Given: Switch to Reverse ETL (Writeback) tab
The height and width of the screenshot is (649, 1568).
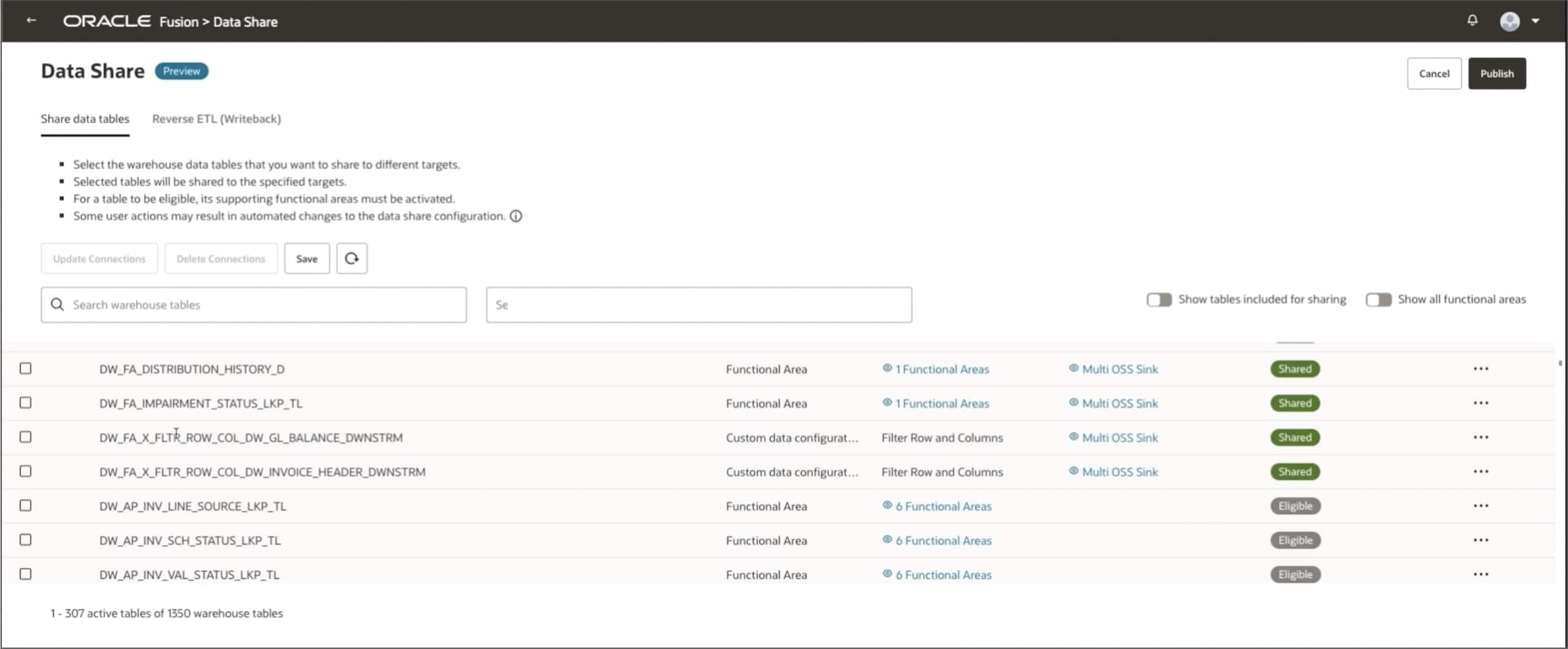Looking at the screenshot, I should (216, 119).
